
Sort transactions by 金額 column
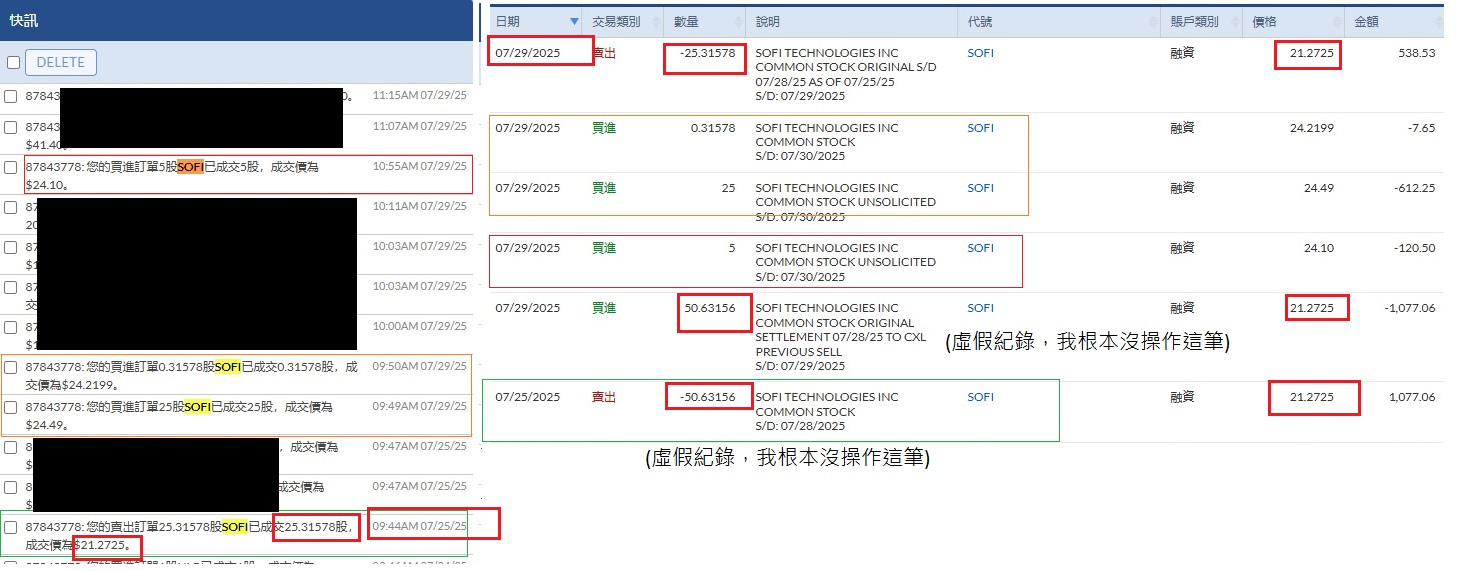click(x=1368, y=22)
